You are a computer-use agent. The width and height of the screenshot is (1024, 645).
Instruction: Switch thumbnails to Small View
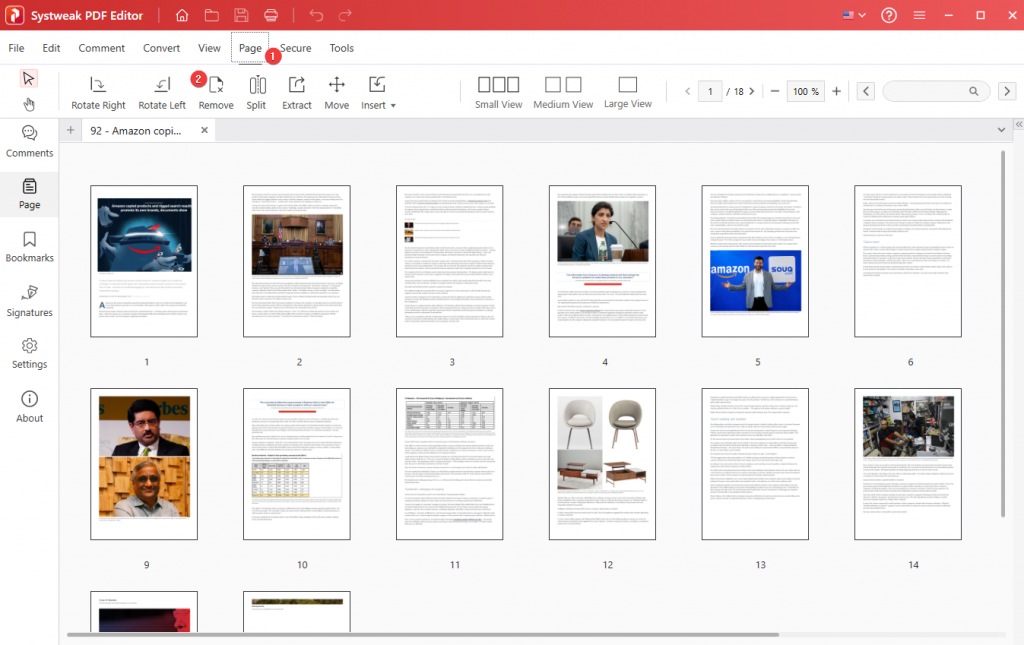coord(498,90)
